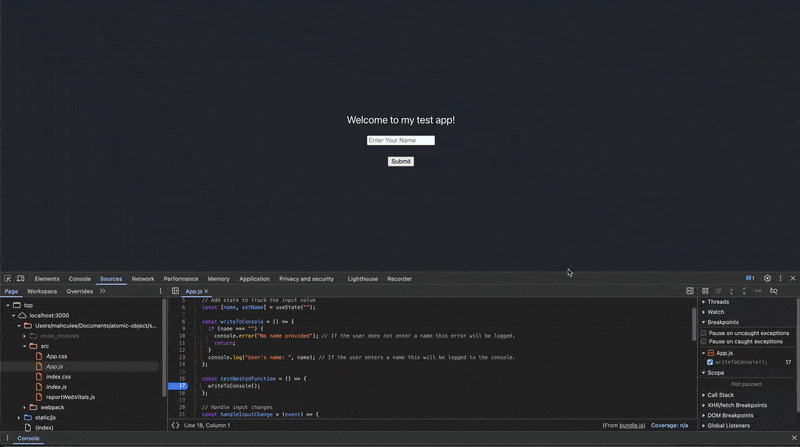Follow the bundle.js source link

(632, 425)
